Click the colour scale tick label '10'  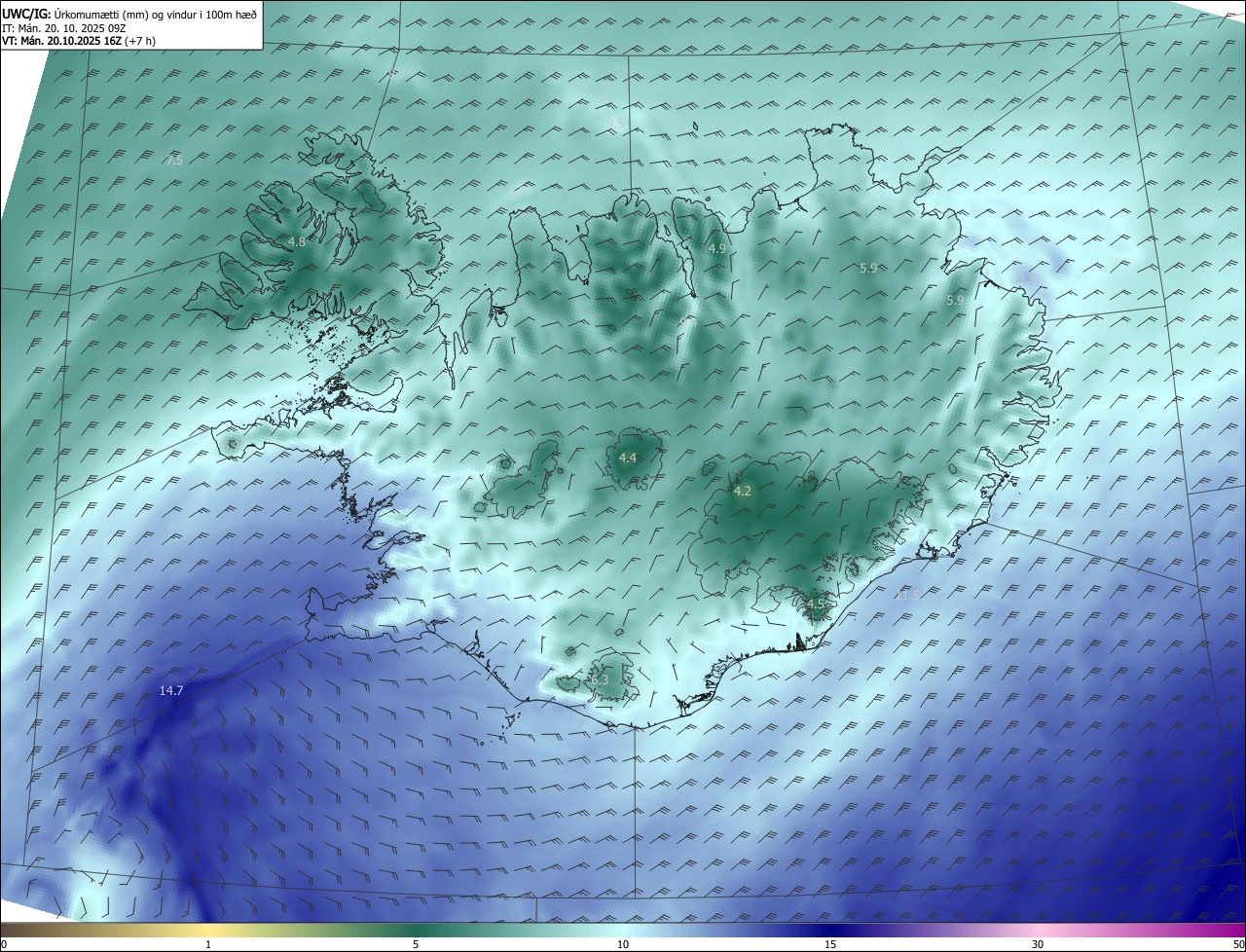click(x=623, y=944)
